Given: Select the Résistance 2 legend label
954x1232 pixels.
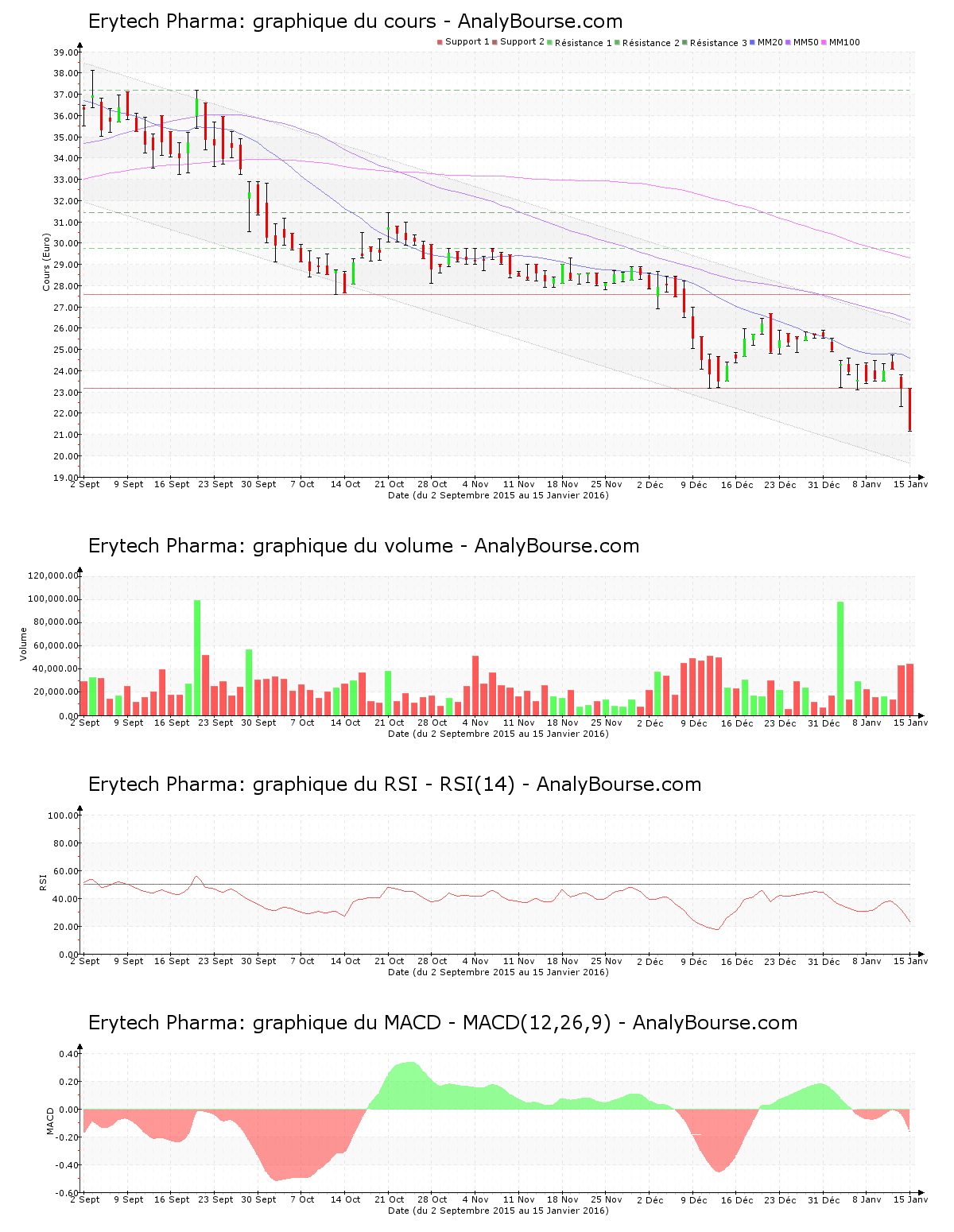Looking at the screenshot, I should coord(651,43).
